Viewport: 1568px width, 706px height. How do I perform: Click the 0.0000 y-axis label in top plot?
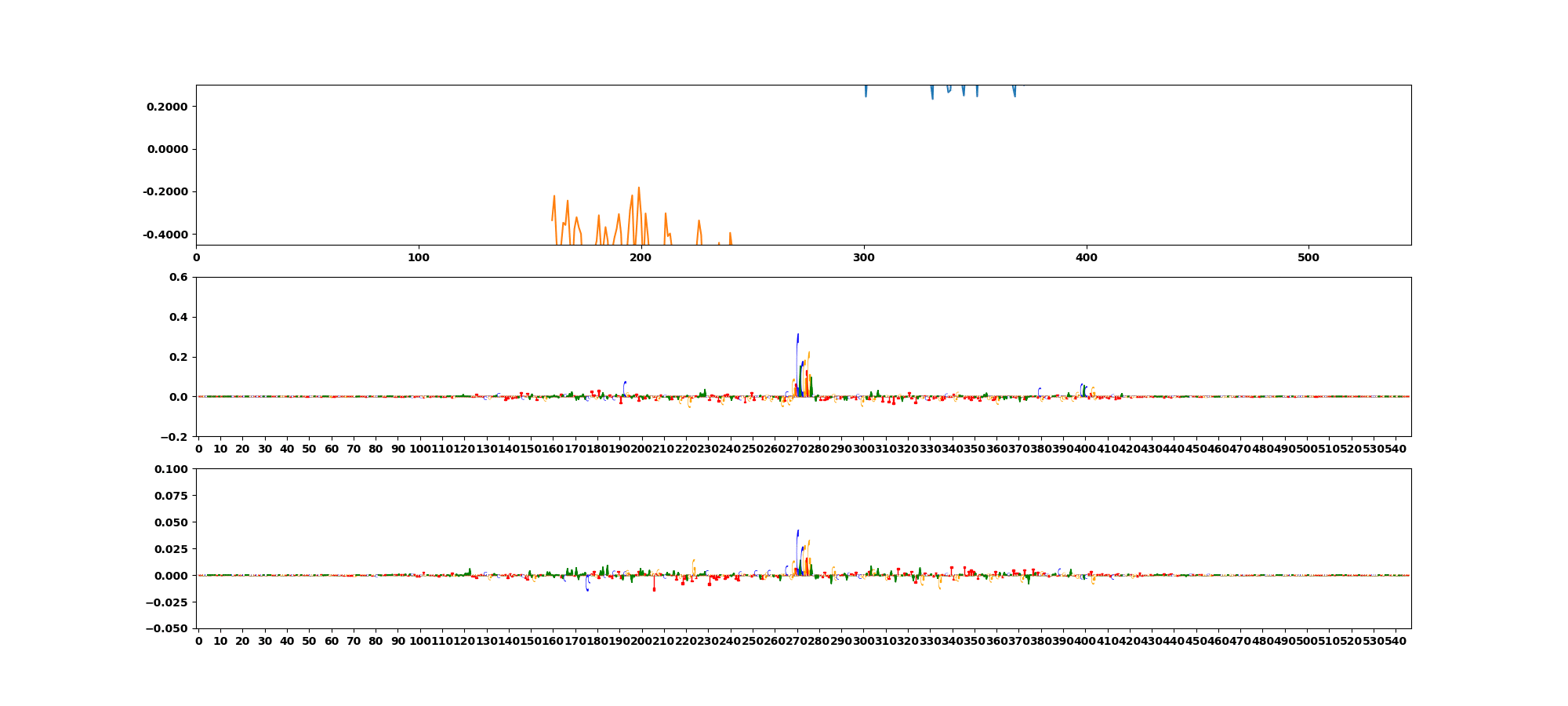[x=167, y=149]
